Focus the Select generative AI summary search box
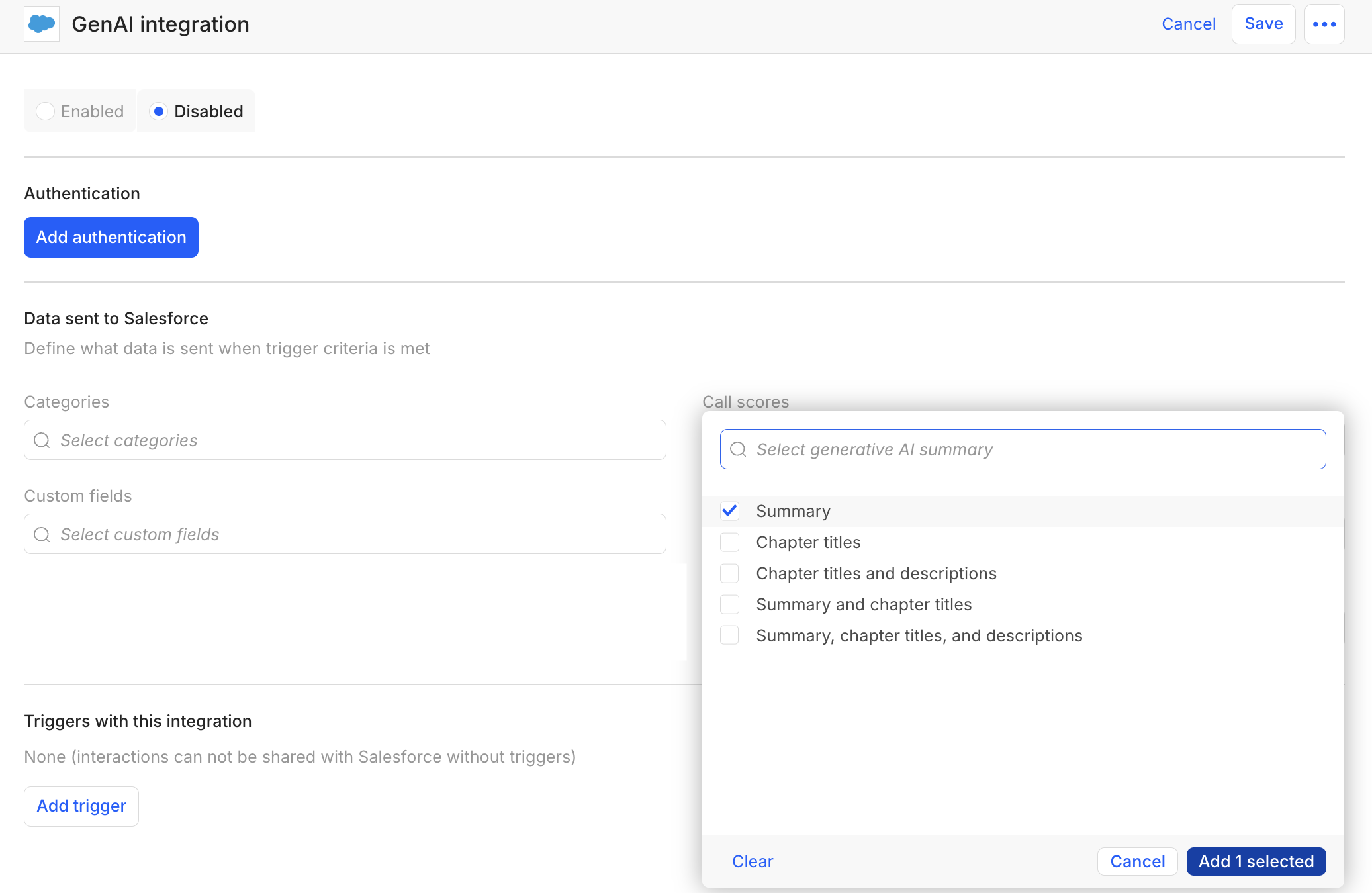 [1023, 449]
